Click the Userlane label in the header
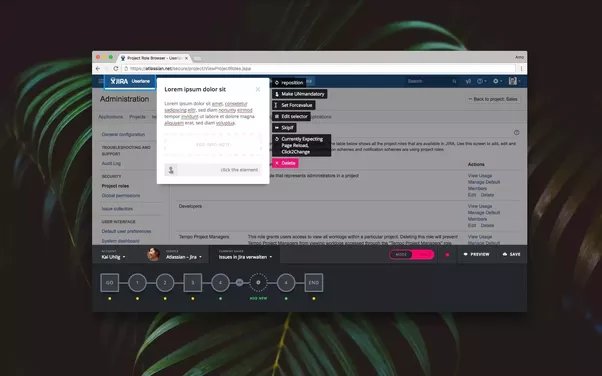This screenshot has height=376, width=602. [141, 81]
